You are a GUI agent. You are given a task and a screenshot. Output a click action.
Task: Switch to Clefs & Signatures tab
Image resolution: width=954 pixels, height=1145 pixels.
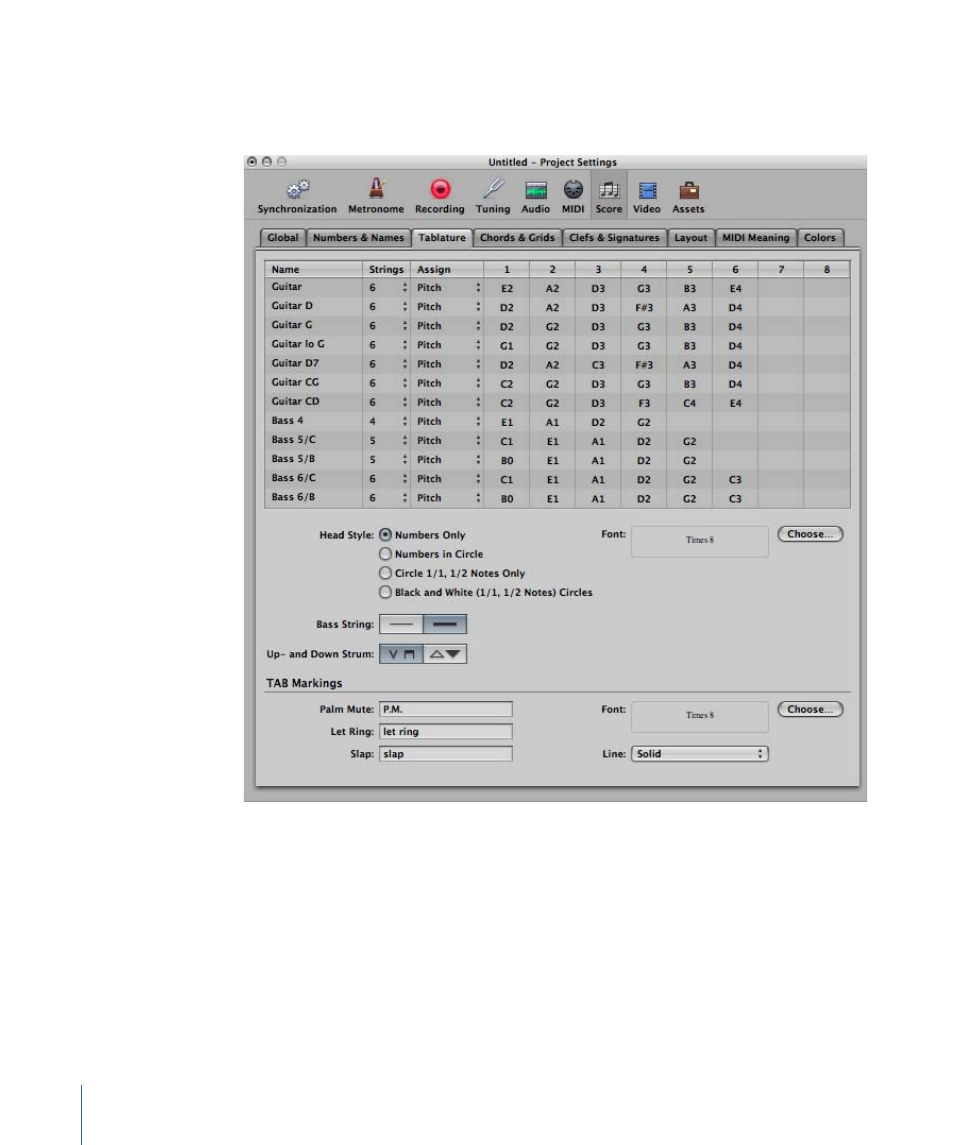coord(614,238)
